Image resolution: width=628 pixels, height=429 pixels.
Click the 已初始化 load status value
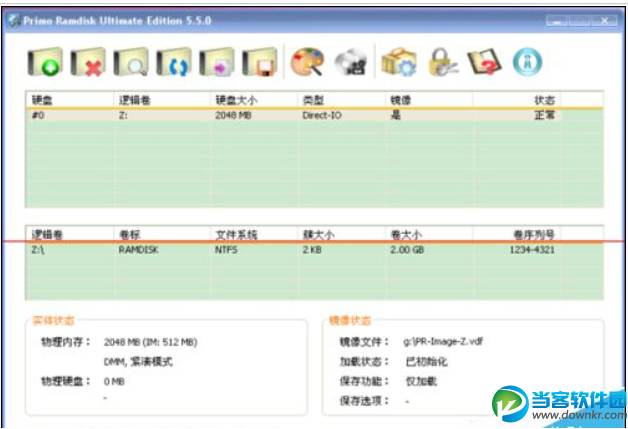point(426,362)
